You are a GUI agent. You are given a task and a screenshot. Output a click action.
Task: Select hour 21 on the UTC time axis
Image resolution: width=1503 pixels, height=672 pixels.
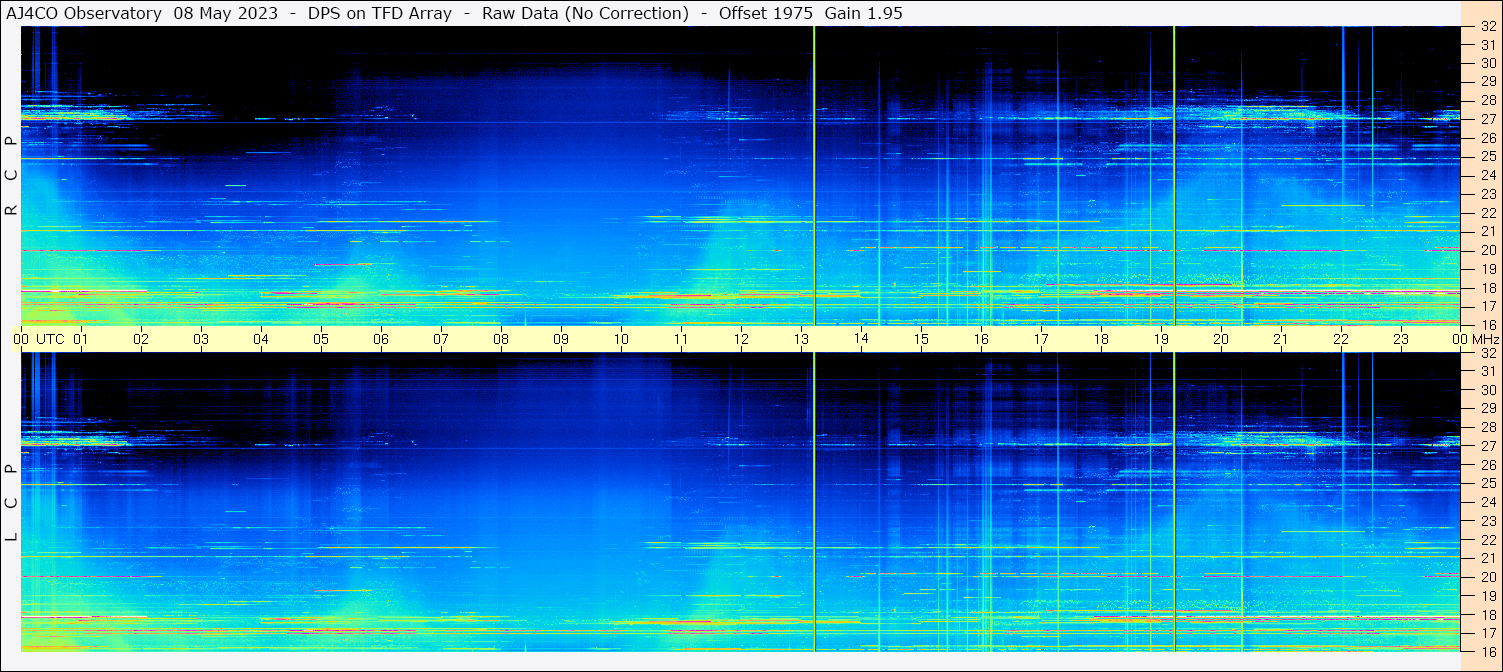pyautogui.click(x=1281, y=339)
